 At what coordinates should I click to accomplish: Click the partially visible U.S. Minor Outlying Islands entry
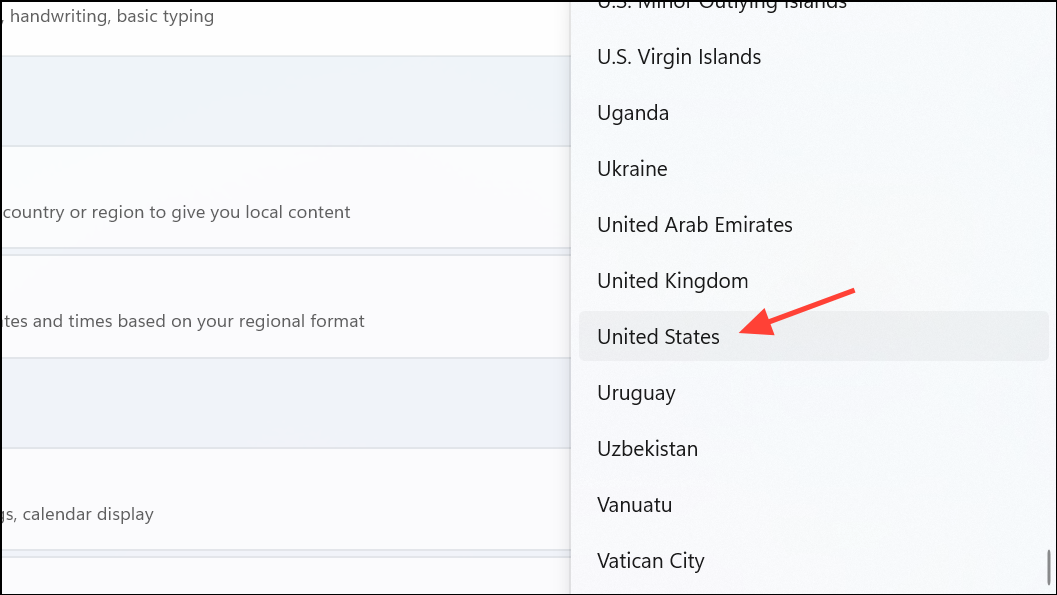pos(721,6)
